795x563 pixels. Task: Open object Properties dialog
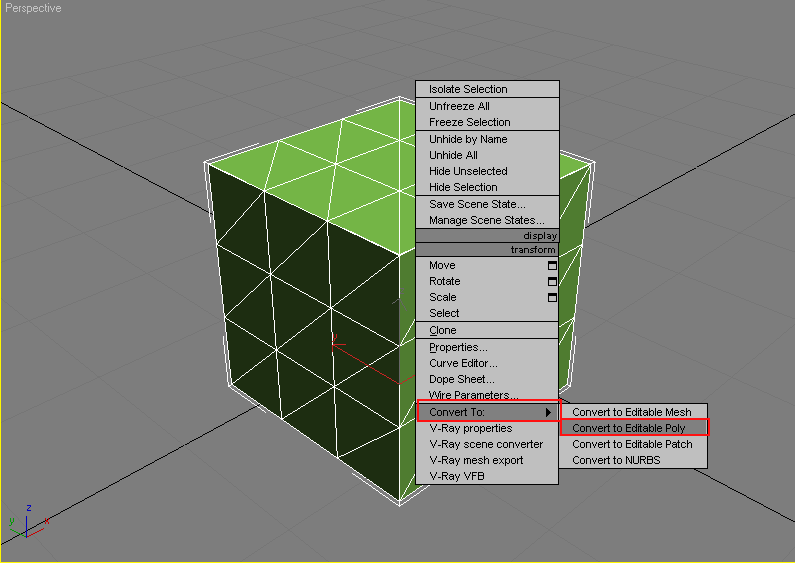(x=487, y=347)
